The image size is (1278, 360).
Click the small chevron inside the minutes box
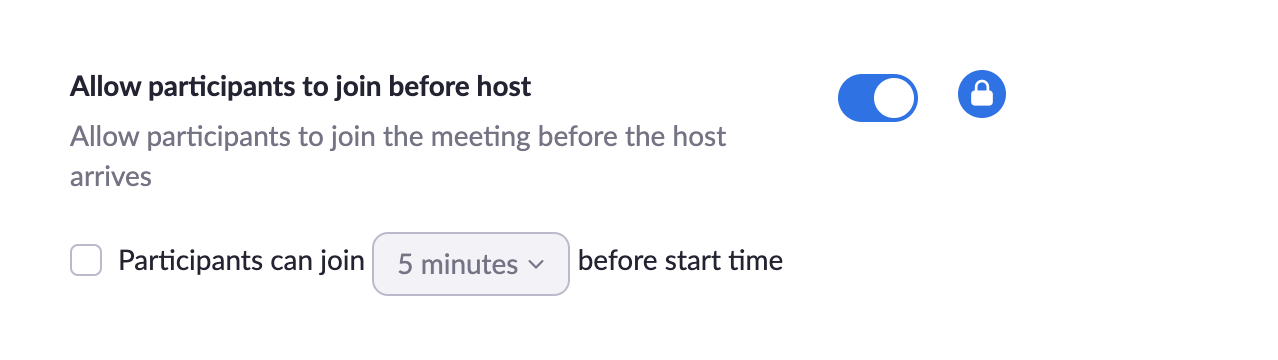pos(535,265)
